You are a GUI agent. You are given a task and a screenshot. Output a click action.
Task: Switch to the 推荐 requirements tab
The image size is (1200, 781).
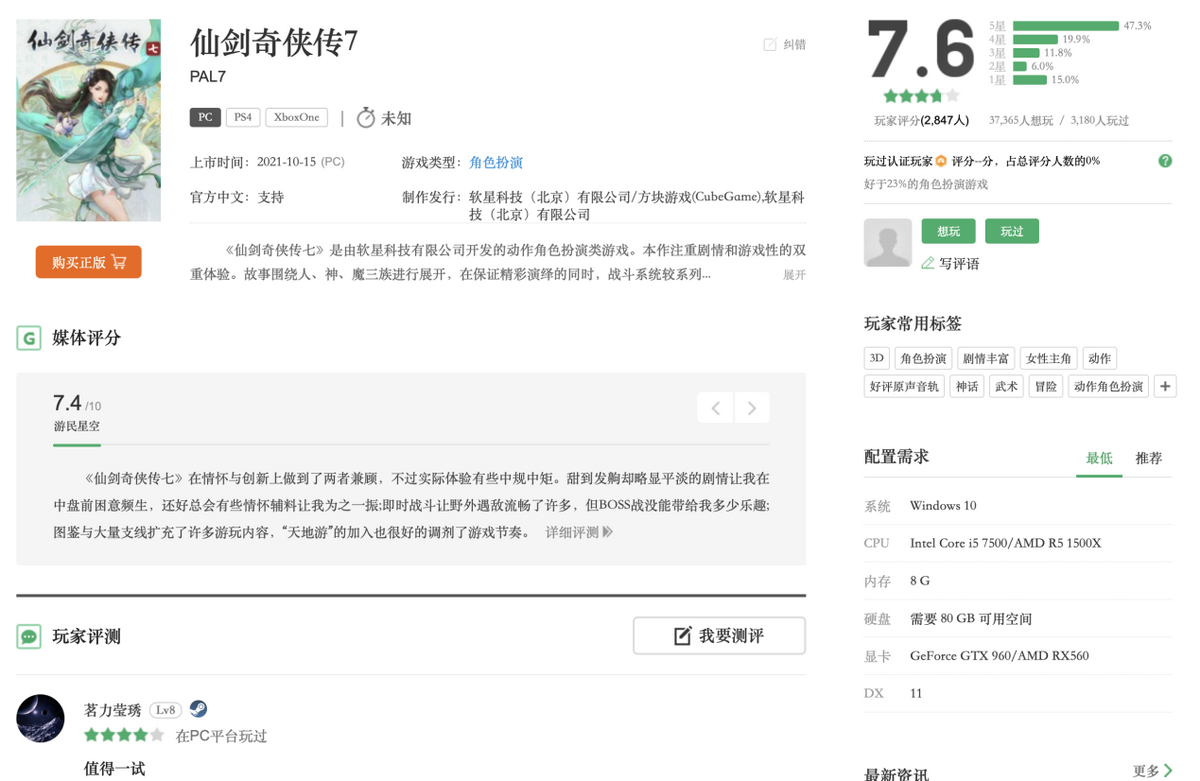[1148, 458]
